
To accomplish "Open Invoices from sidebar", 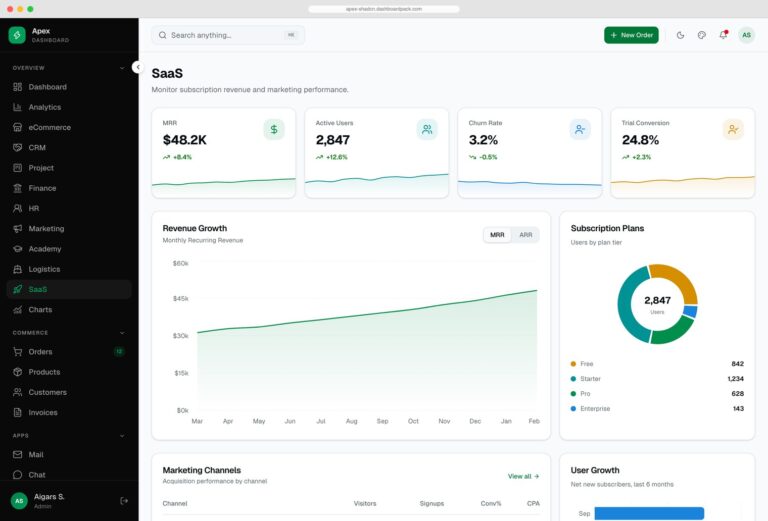I will pyautogui.click(x=69, y=412).
